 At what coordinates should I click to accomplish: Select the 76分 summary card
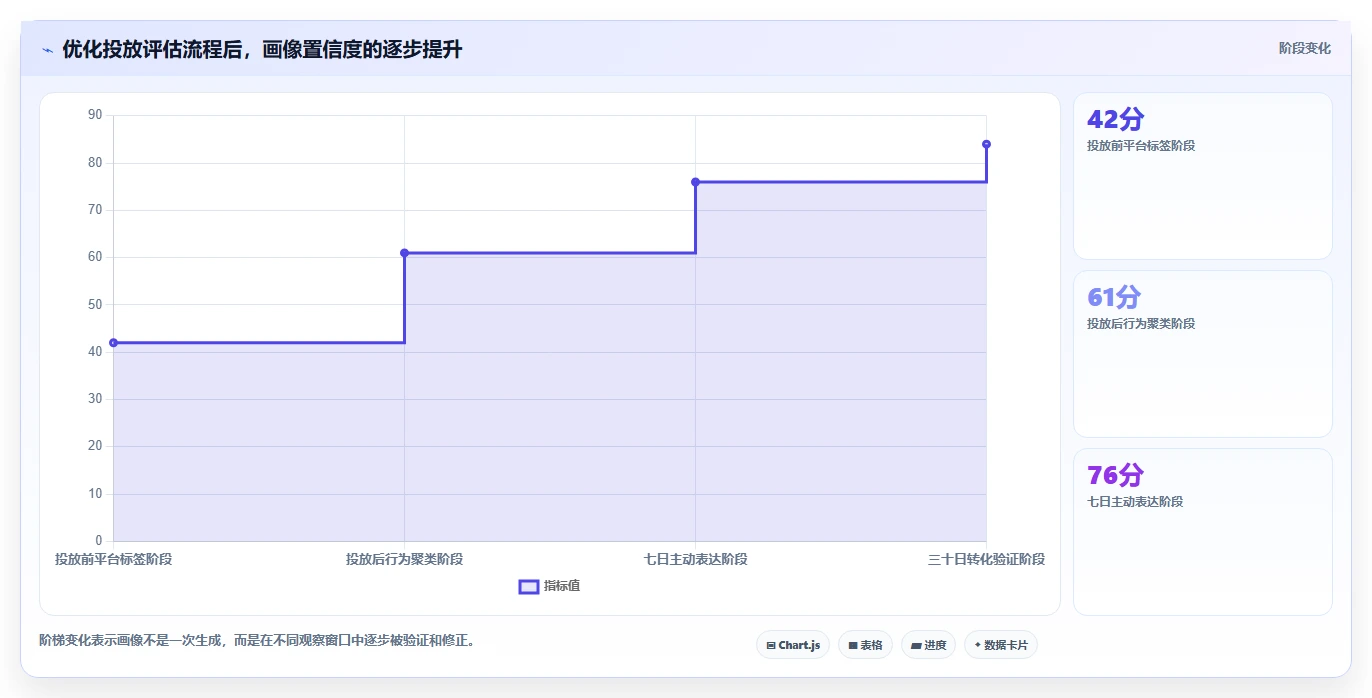click(1202, 532)
